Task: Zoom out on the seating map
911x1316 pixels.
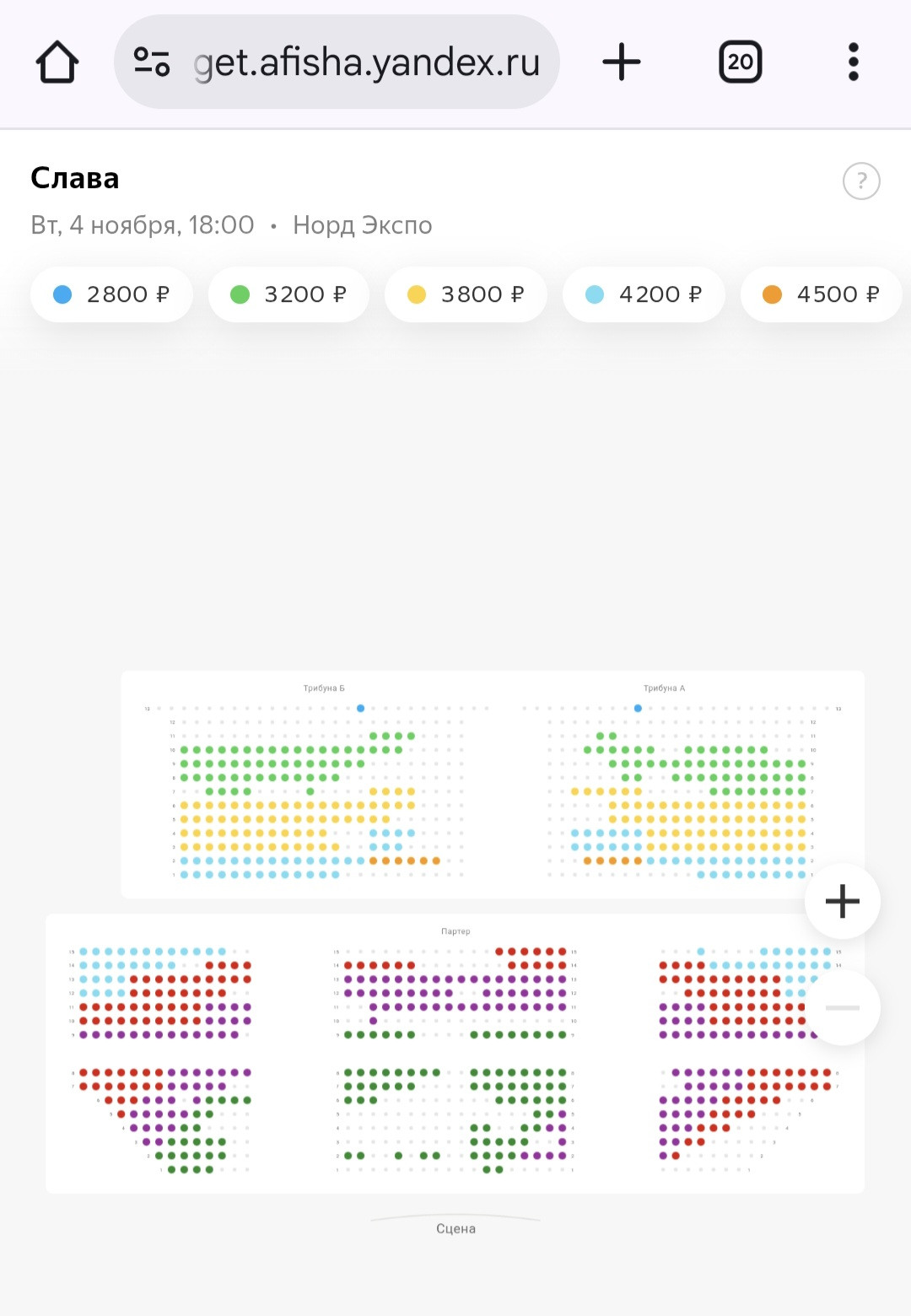Action: coord(842,1007)
